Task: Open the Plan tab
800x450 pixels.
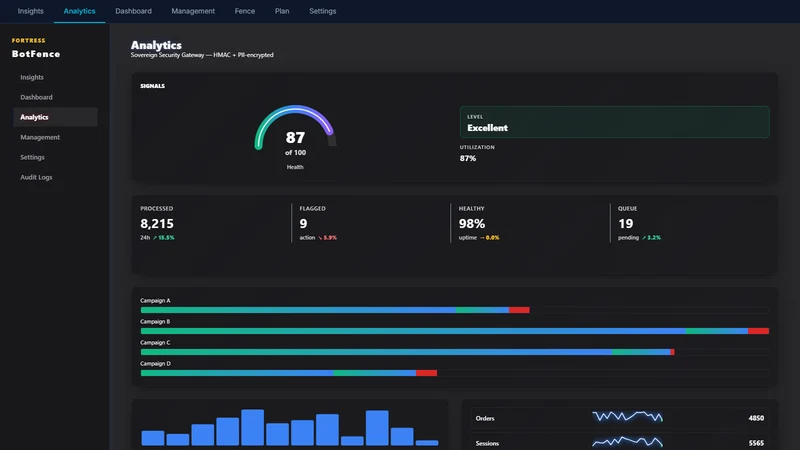Action: [282, 11]
